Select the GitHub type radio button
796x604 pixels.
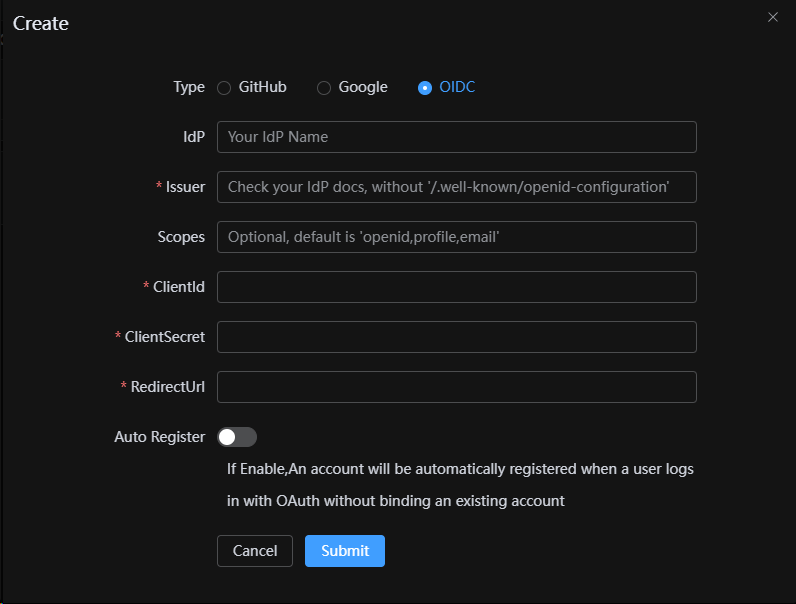coord(225,88)
